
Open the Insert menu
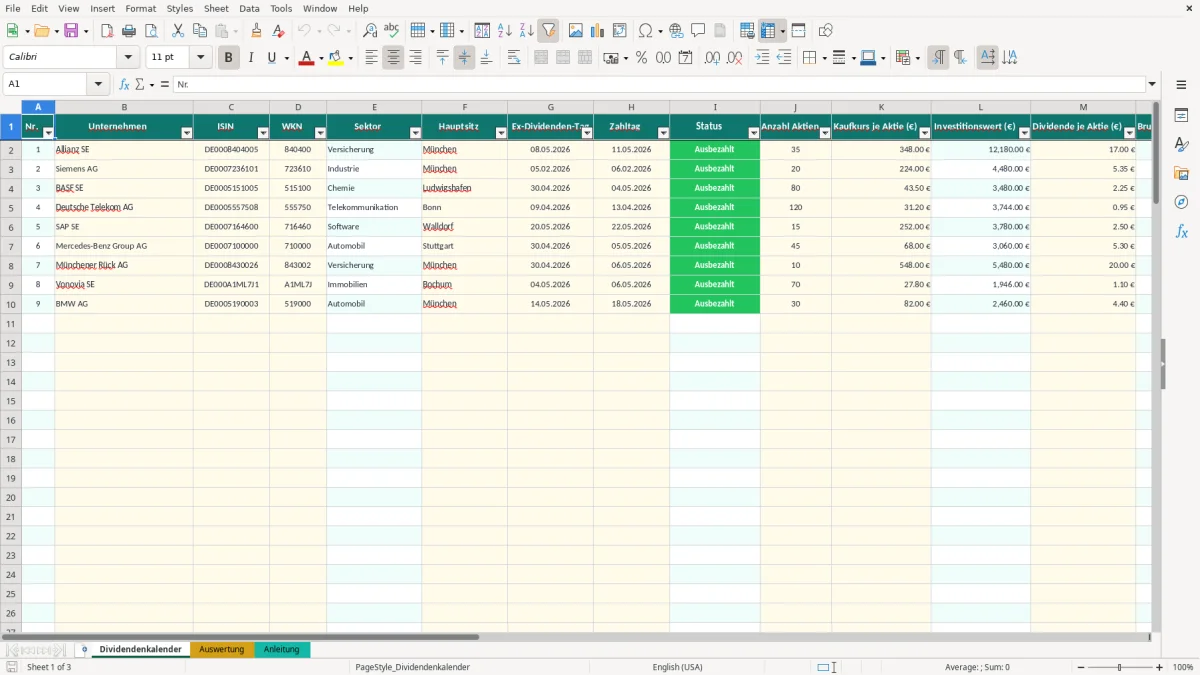[x=102, y=8]
